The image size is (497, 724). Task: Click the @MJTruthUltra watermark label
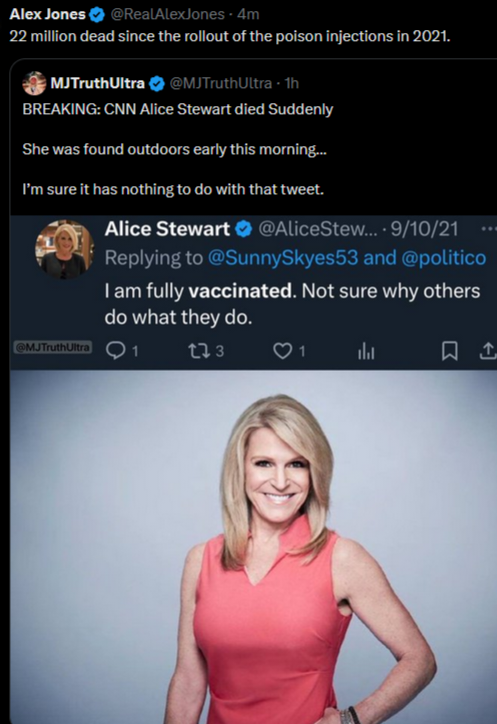pyautogui.click(x=53, y=347)
